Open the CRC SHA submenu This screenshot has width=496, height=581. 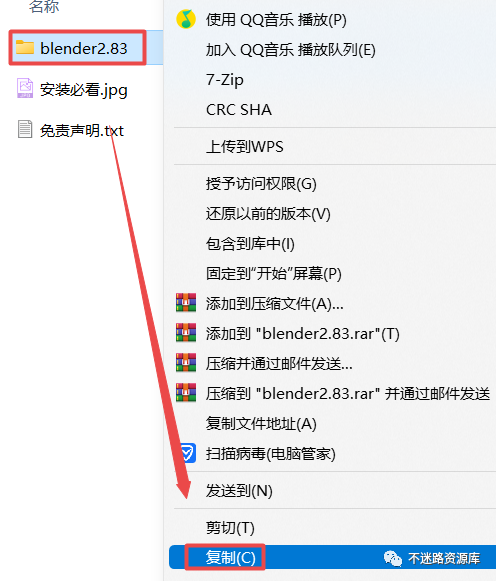click(x=239, y=110)
